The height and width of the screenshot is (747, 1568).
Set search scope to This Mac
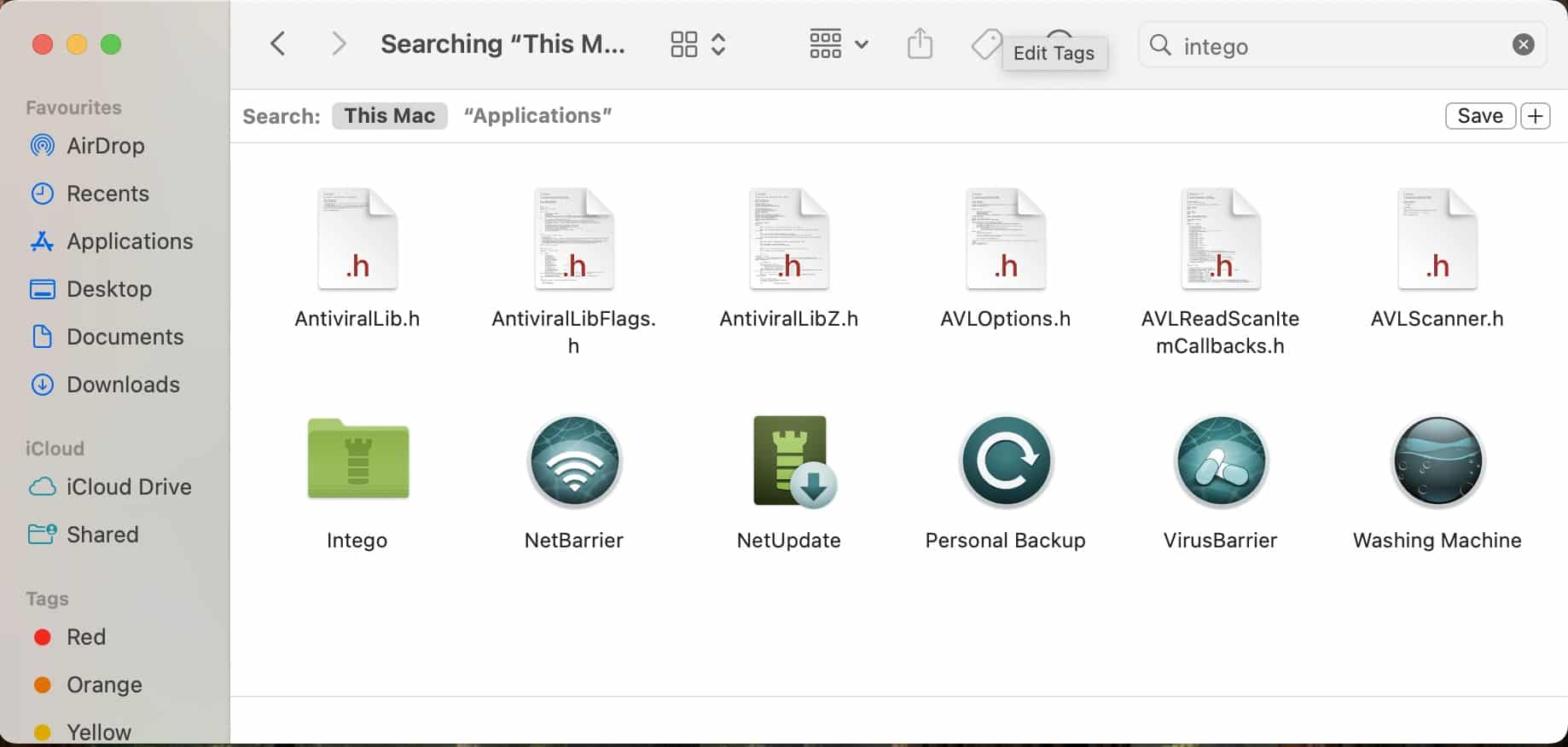(x=390, y=115)
